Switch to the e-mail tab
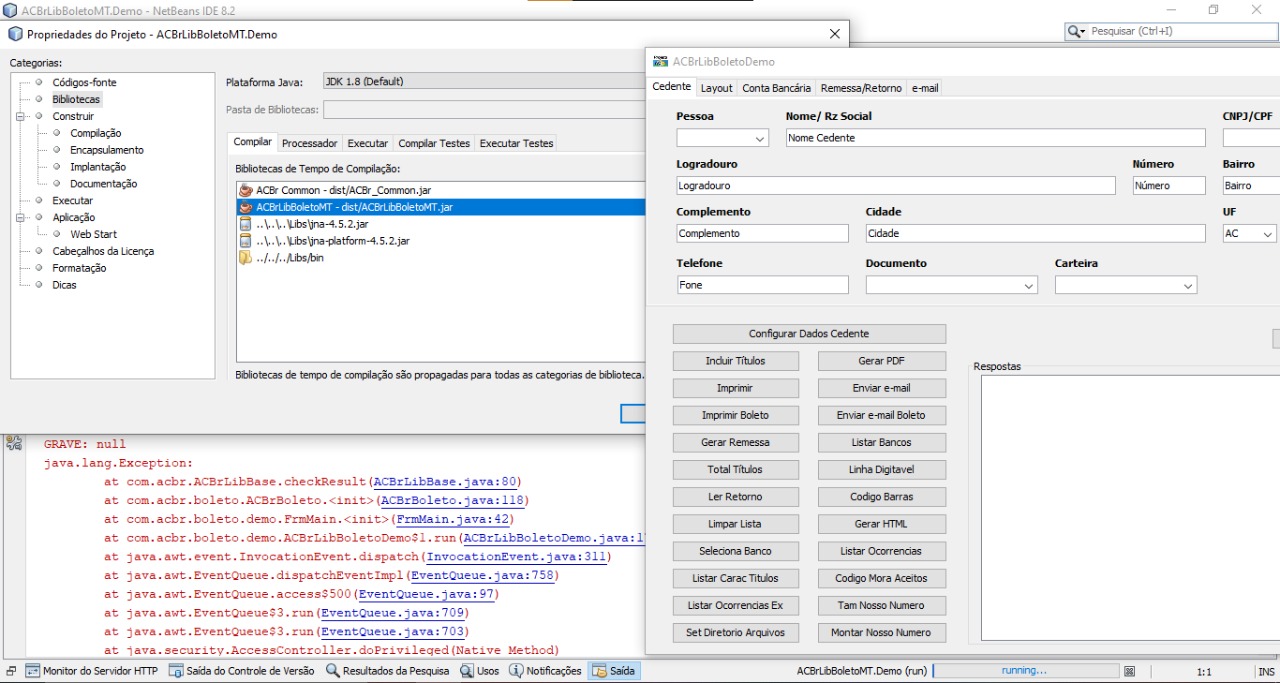Image resolution: width=1280 pixels, height=683 pixels. 925,88
